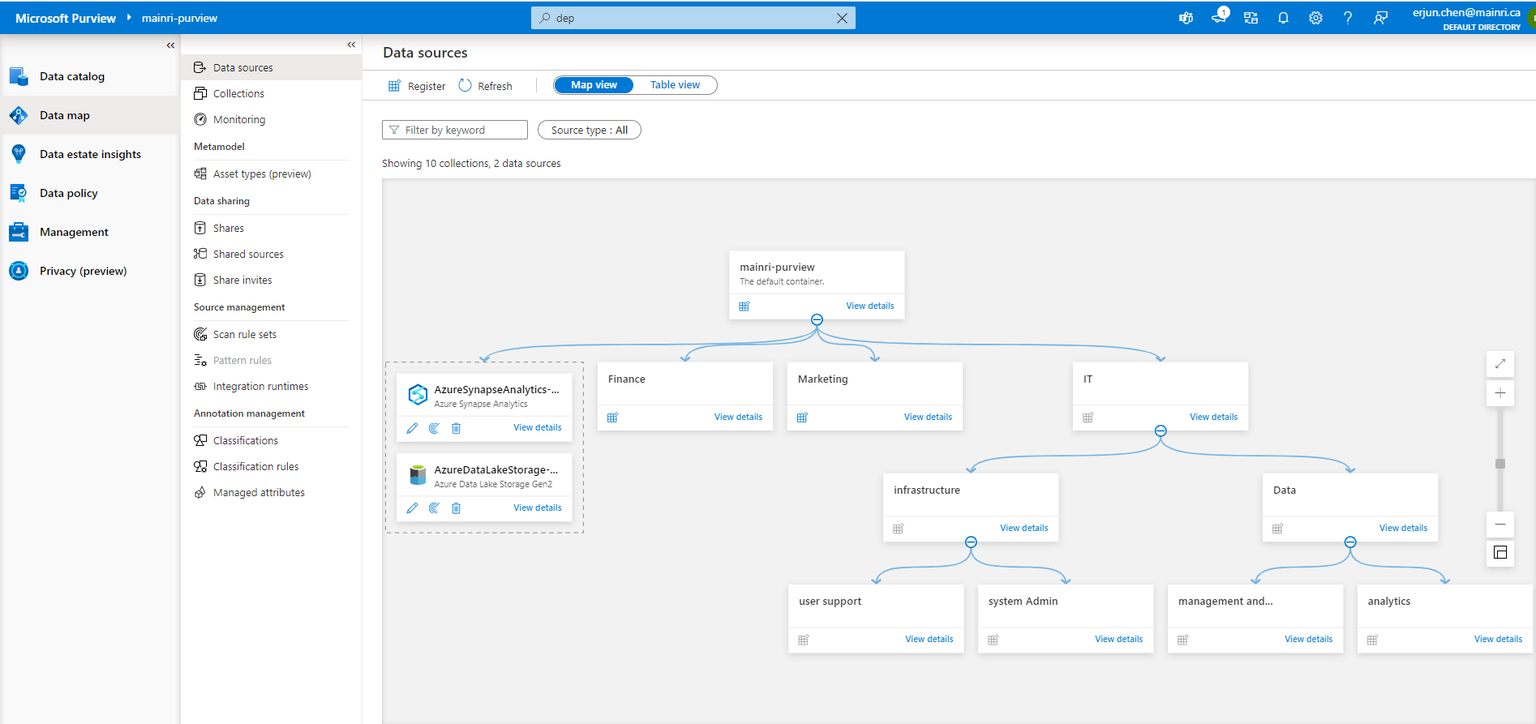Click the fit-to-screen arrows icon on the map
Screen dimensions: 1536x724
1499,363
